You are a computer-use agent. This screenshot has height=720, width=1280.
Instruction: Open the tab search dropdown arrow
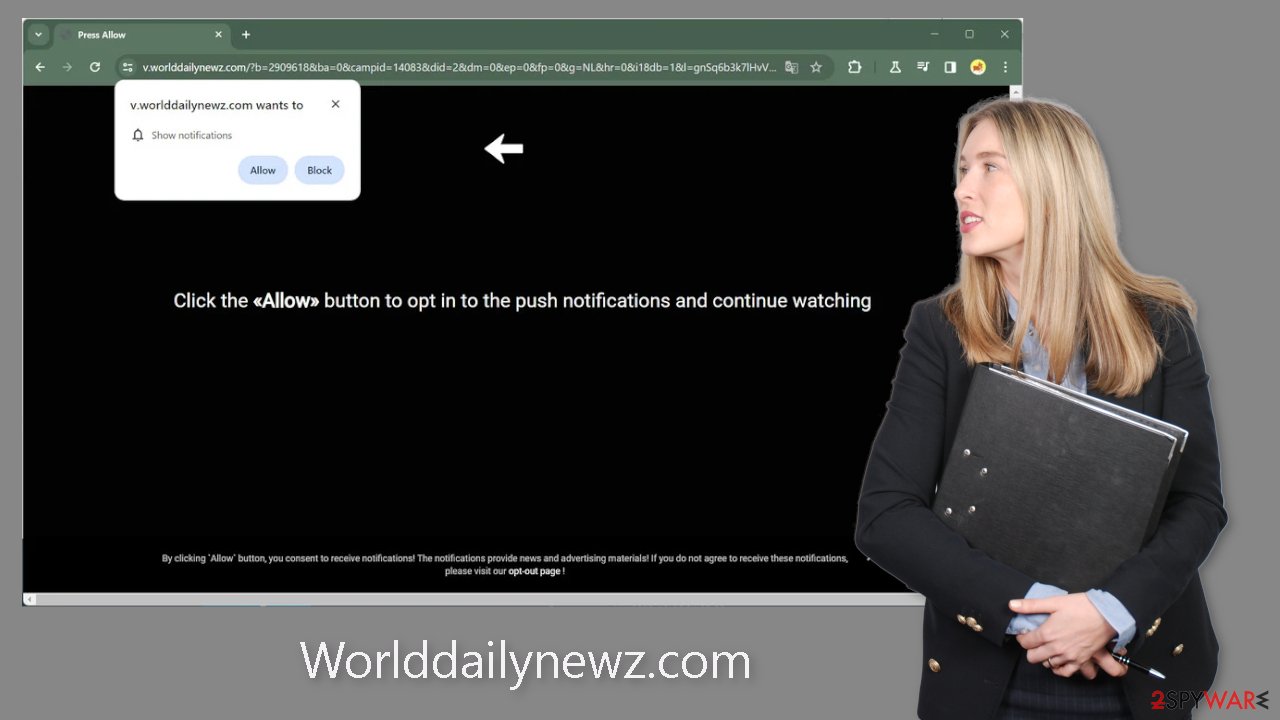[38, 34]
